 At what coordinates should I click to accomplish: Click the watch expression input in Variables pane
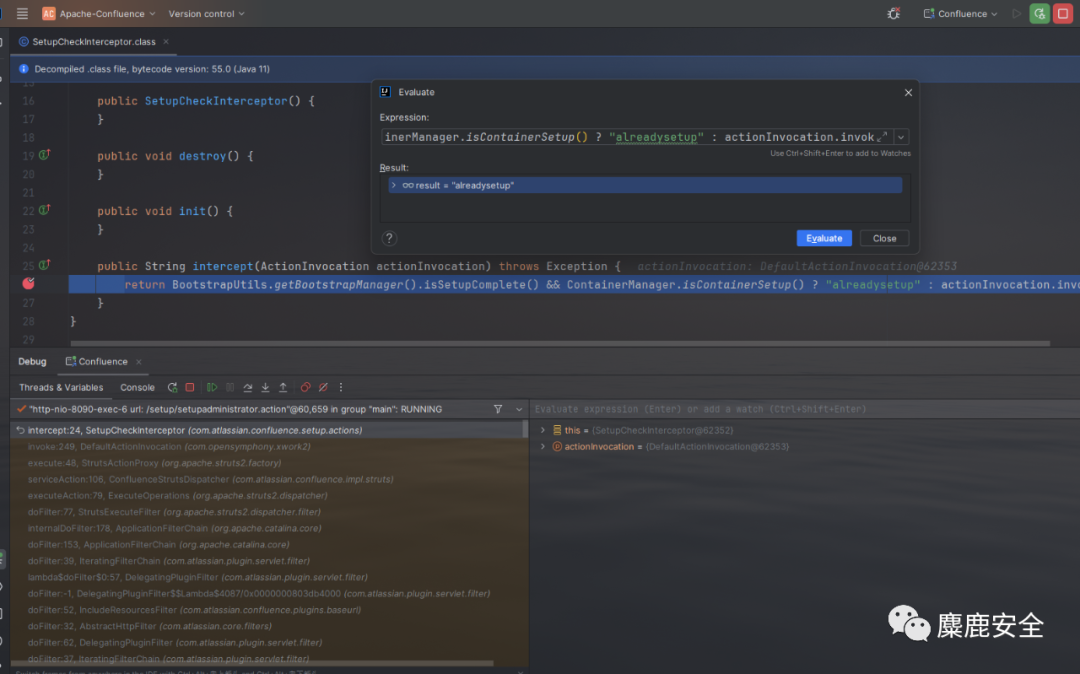coord(804,409)
